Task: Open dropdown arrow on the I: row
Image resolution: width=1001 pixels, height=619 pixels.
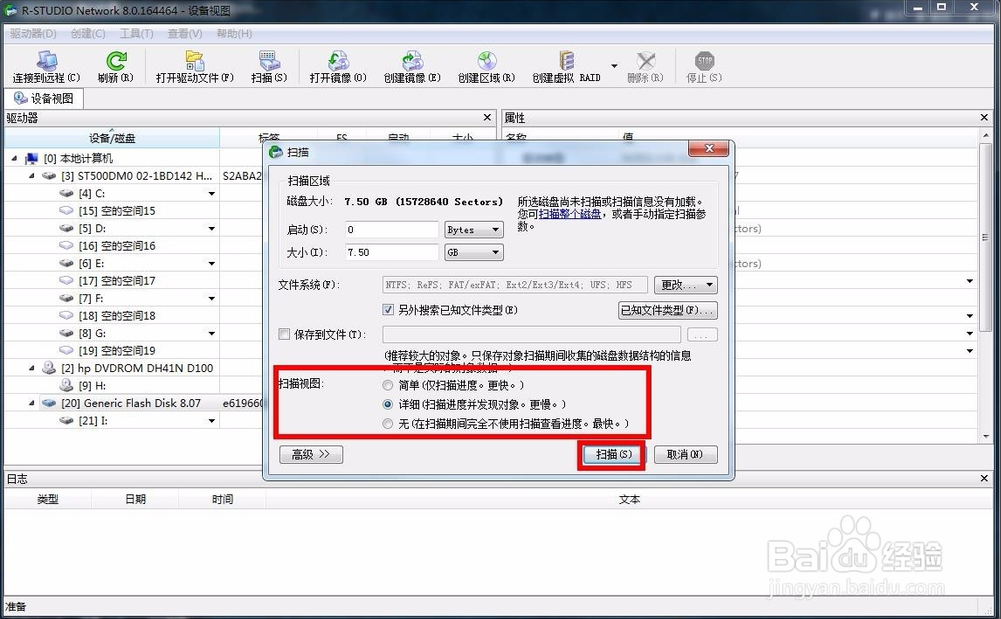Action: coord(212,421)
